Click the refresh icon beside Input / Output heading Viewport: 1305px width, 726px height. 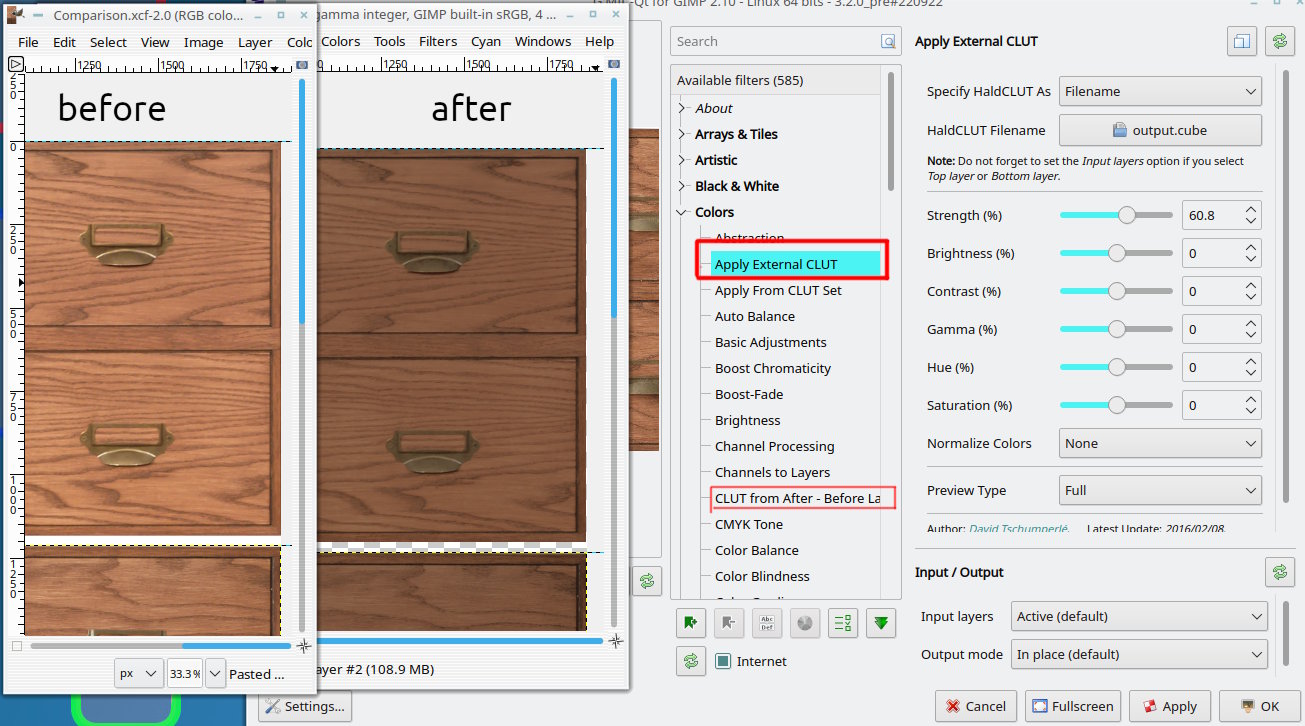(x=1279, y=572)
